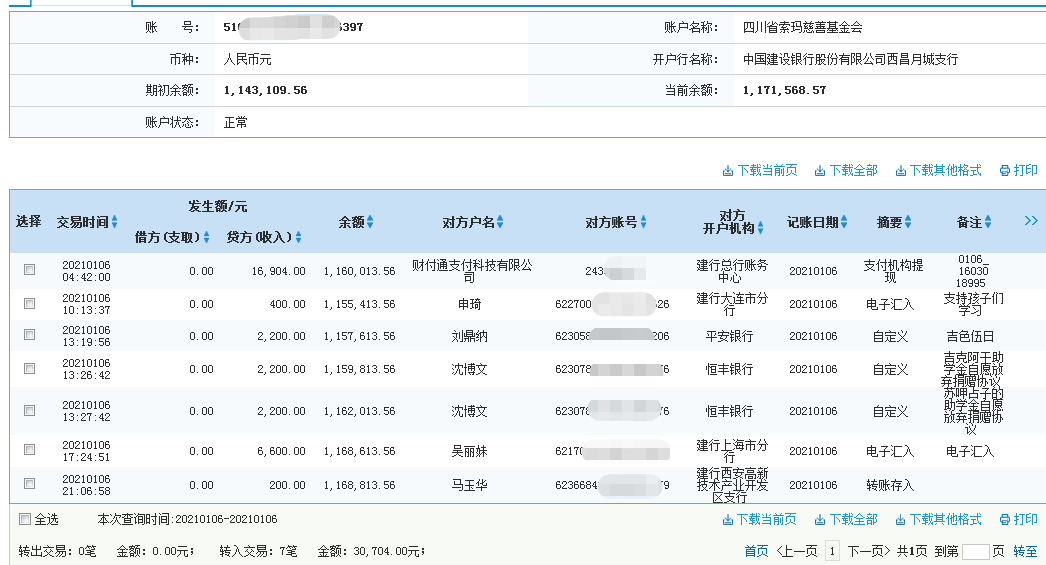Click top 下载当前页 download link
Viewport: 1046px width, 565px height.
tap(760, 171)
